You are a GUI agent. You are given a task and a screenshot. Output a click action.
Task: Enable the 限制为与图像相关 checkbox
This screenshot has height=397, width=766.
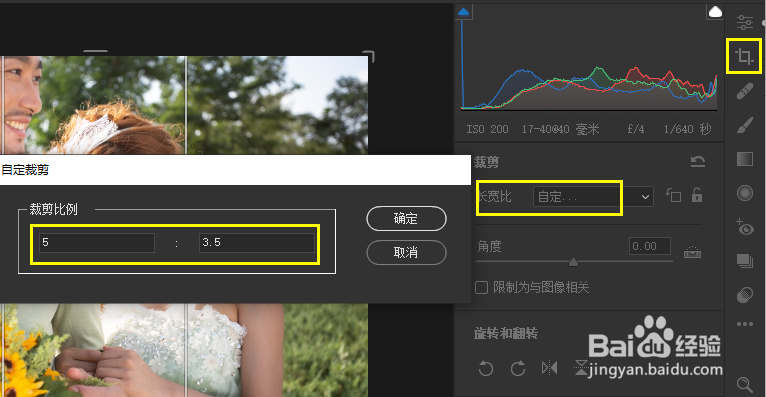(482, 288)
